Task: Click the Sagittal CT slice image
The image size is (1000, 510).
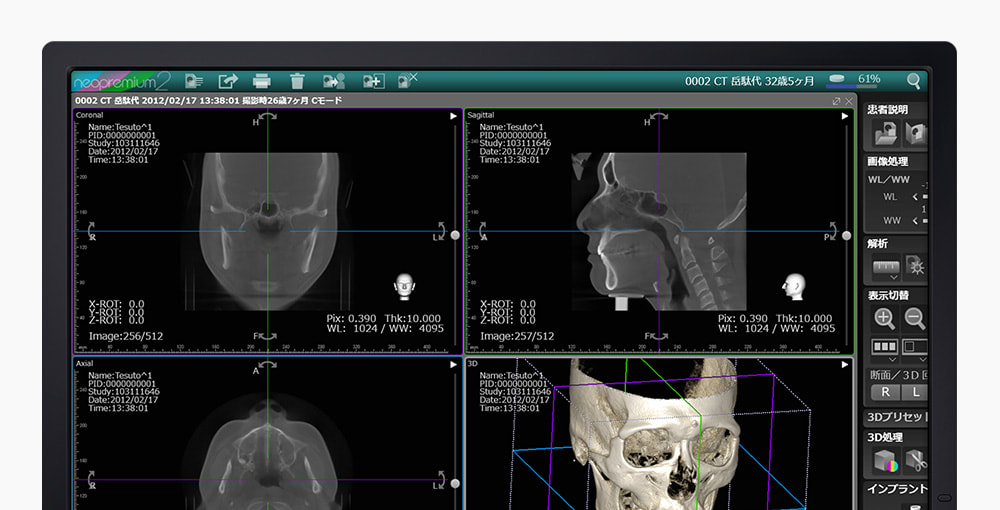Action: coord(659,231)
